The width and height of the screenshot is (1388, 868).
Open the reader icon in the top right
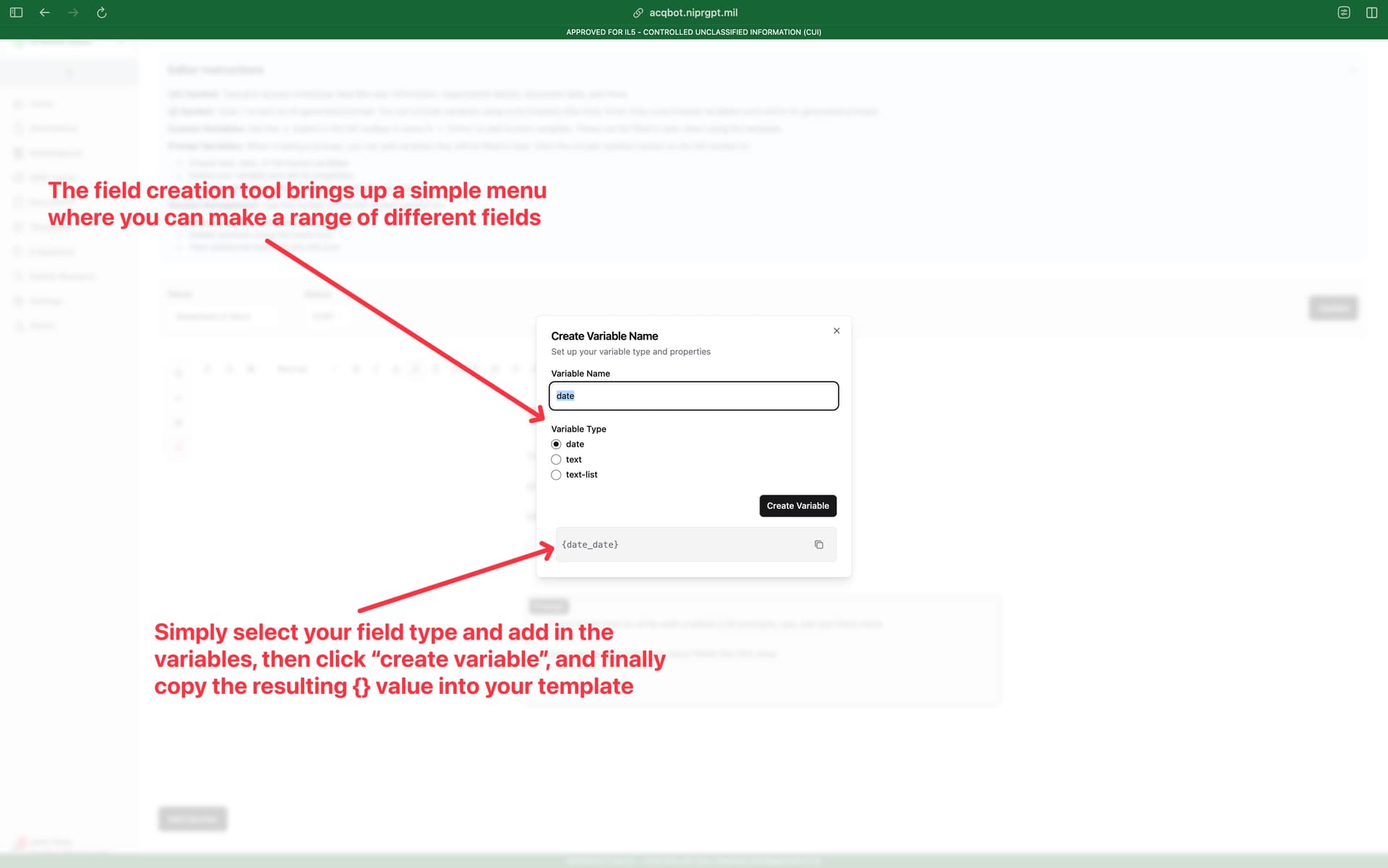tap(1344, 12)
